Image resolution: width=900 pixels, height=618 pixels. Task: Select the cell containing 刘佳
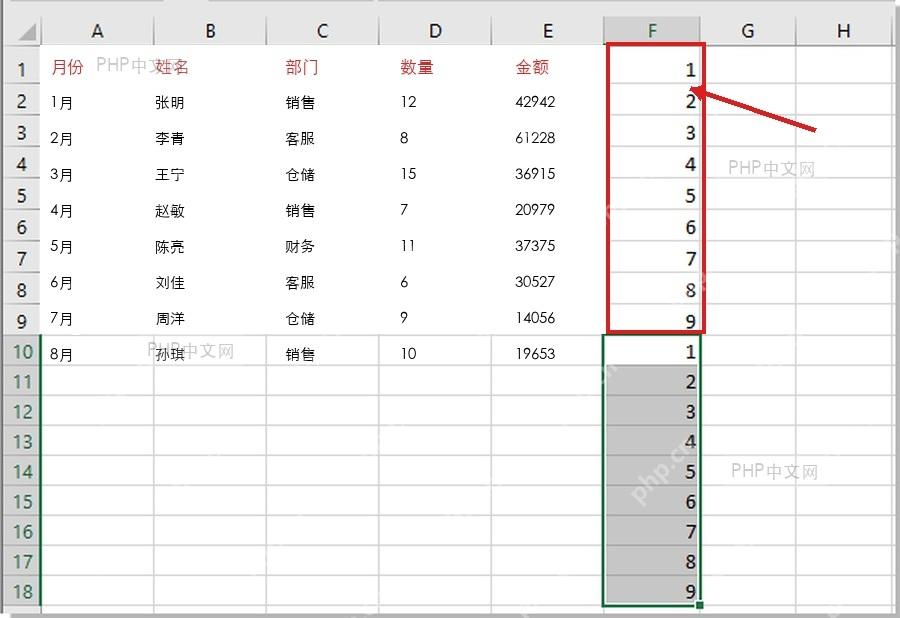[170, 282]
